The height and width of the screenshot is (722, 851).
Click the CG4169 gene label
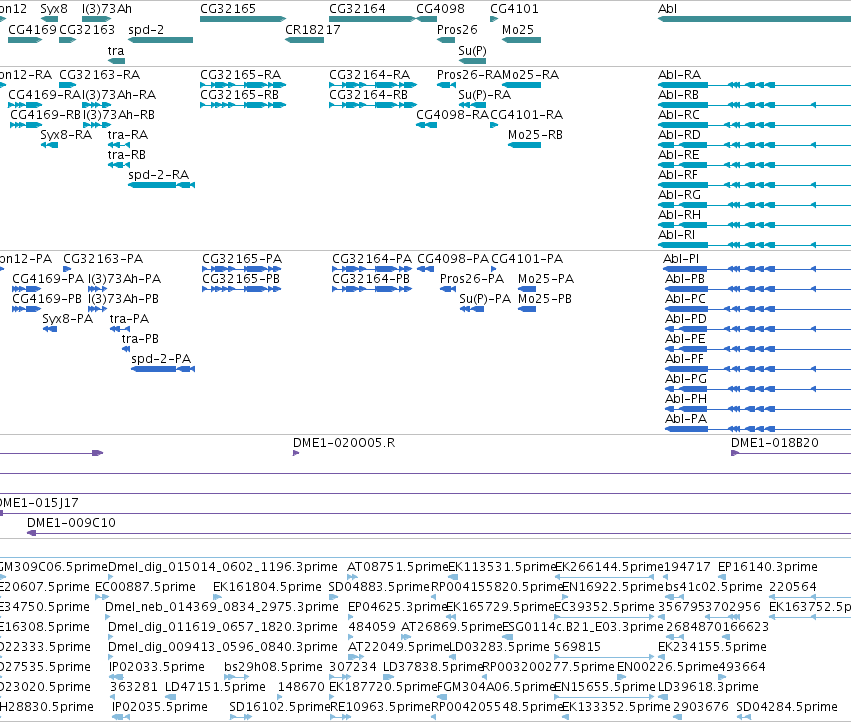32,29
